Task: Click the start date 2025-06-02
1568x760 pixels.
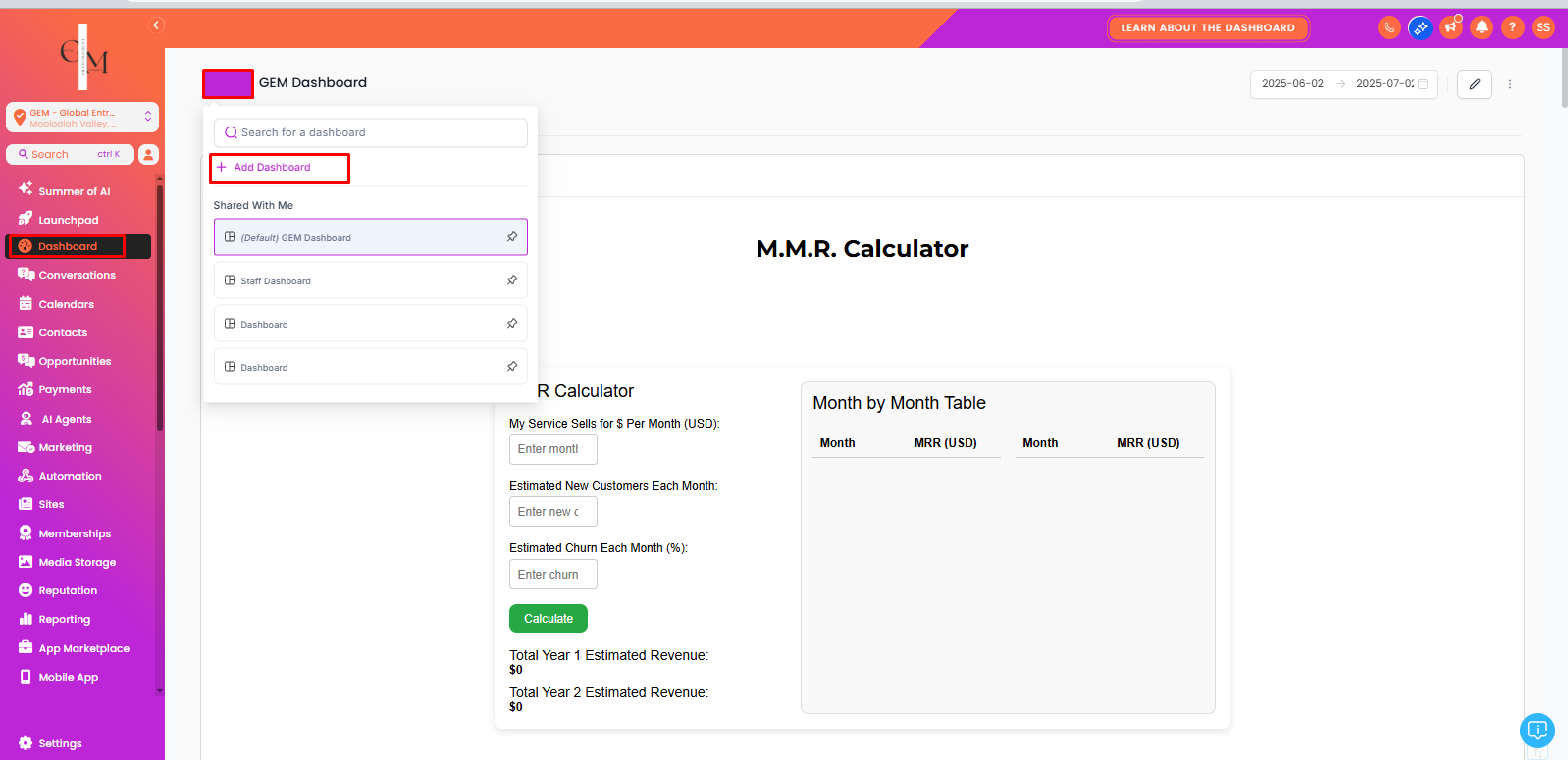Action: point(1292,84)
